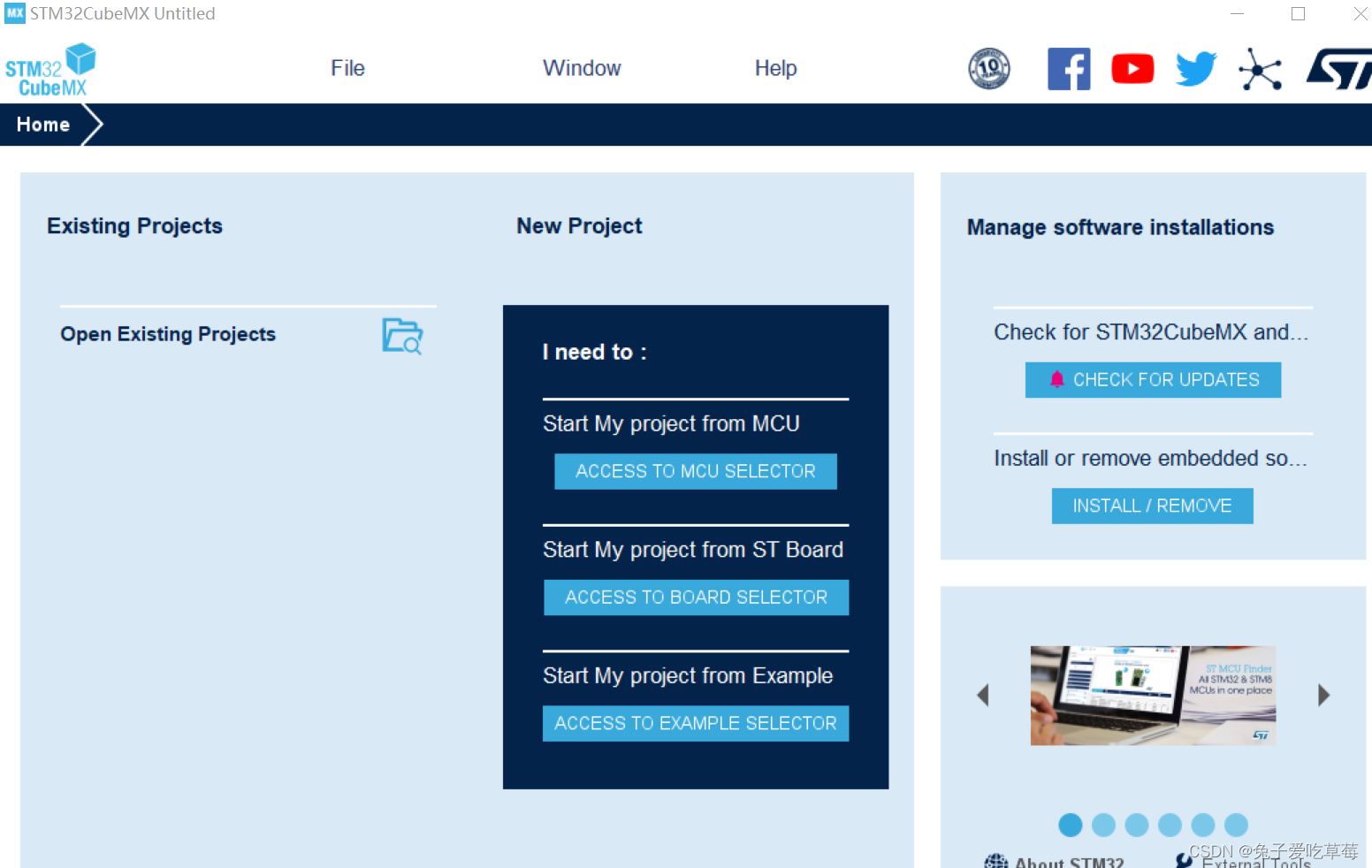Open the ST MCU Finder promo thumbnail
Image resolution: width=1372 pixels, height=868 pixels.
[1153, 696]
